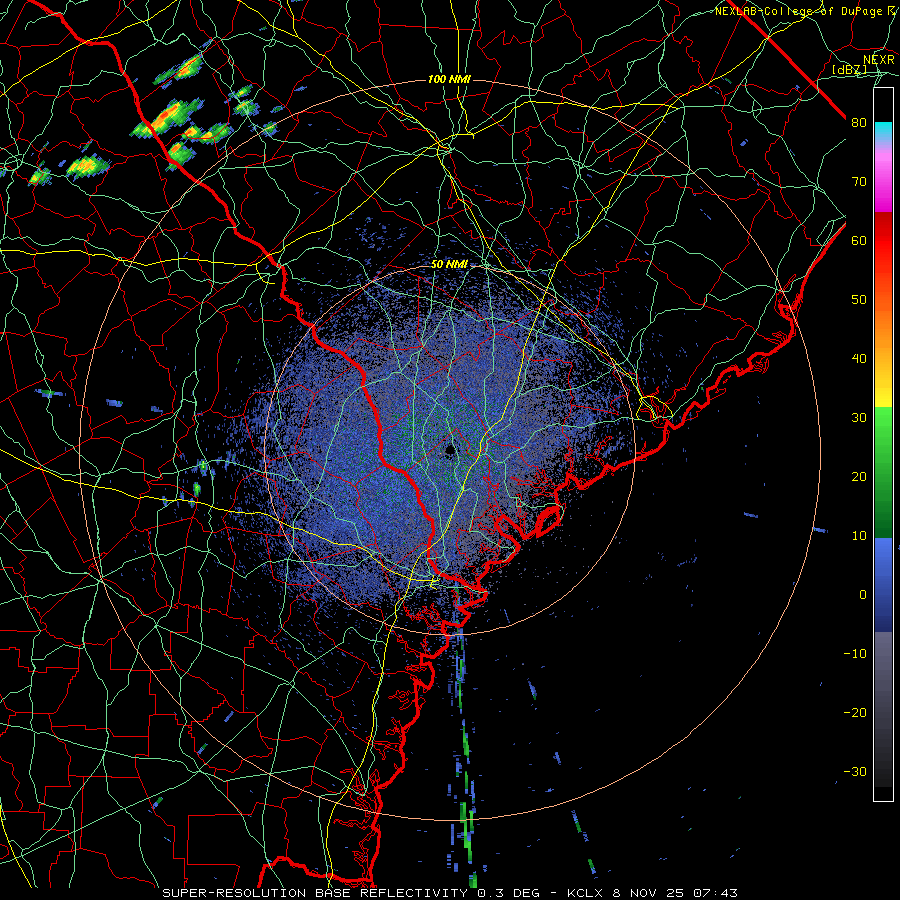Click the 20 value on the dBZ scale
900x900 pixels.
point(859,476)
